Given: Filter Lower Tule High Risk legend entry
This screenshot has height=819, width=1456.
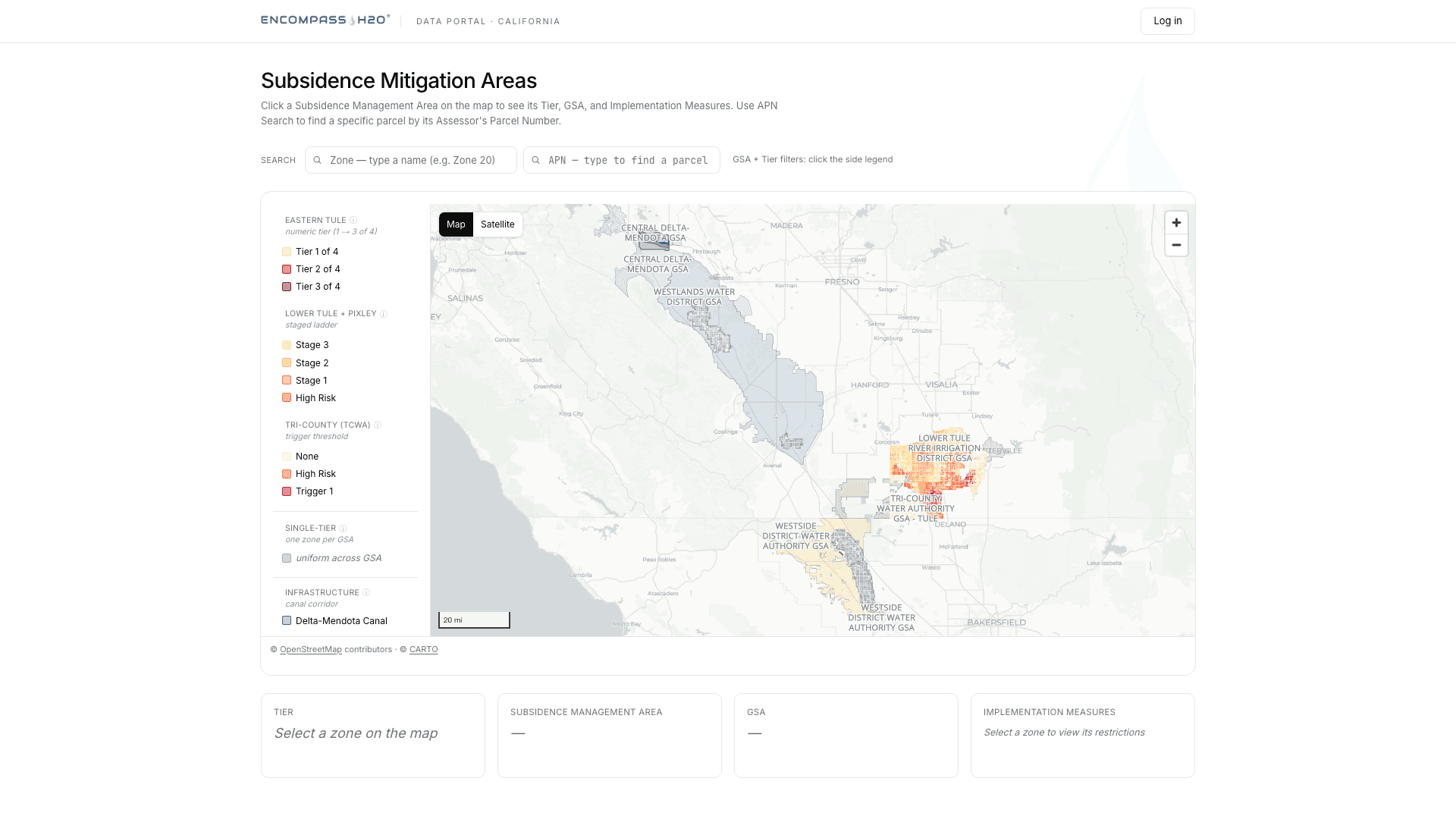Looking at the screenshot, I should 309,398.
